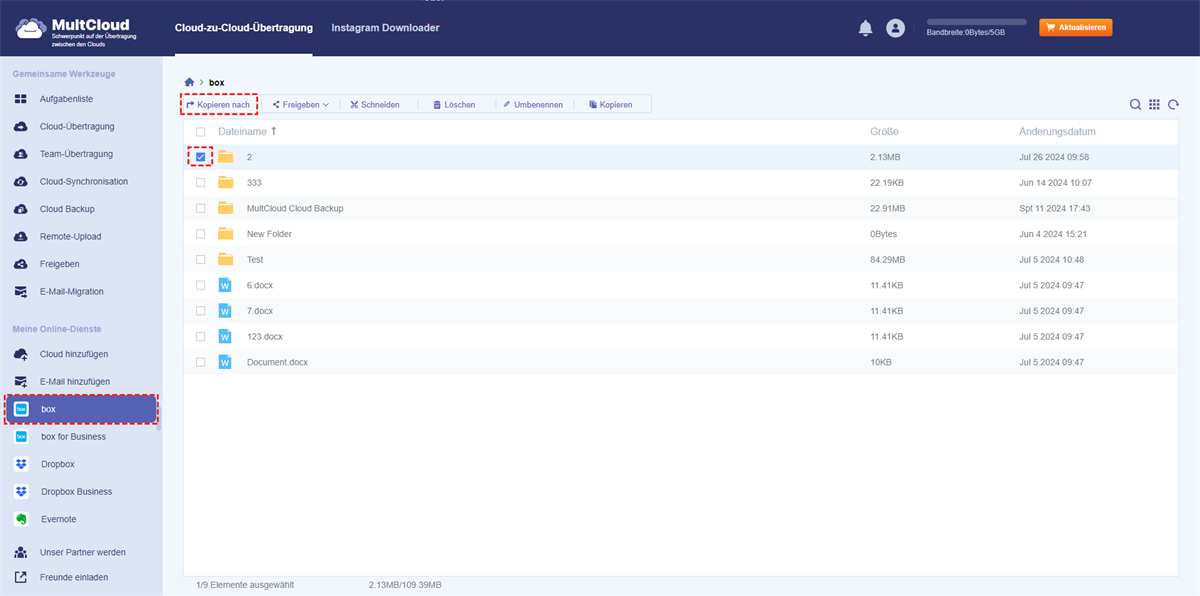Click the Word icon of 6.docx
Viewport: 1200px width, 596px height.
(x=225, y=285)
